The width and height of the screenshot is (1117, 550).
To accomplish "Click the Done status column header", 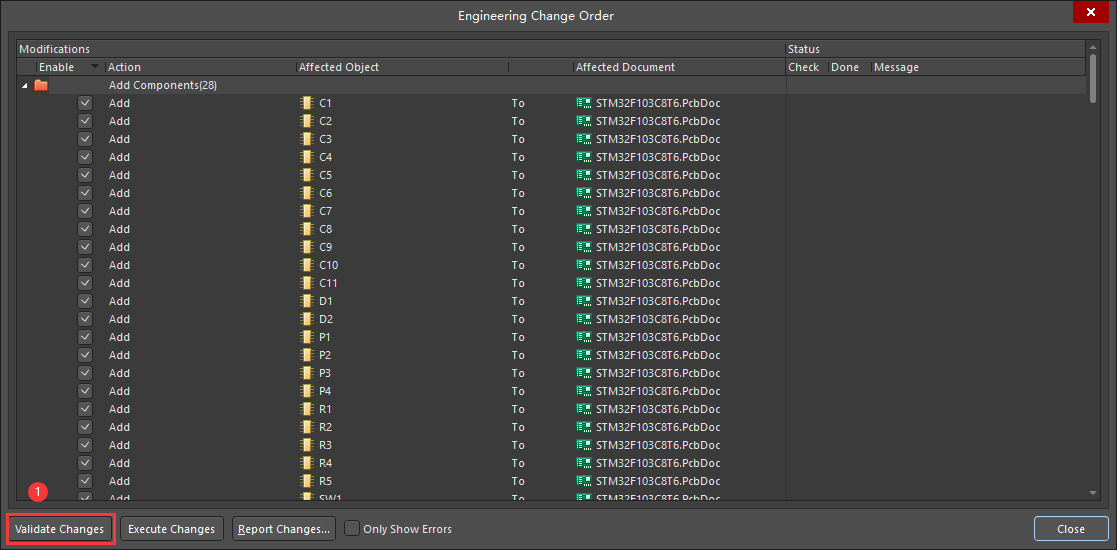I will point(849,67).
